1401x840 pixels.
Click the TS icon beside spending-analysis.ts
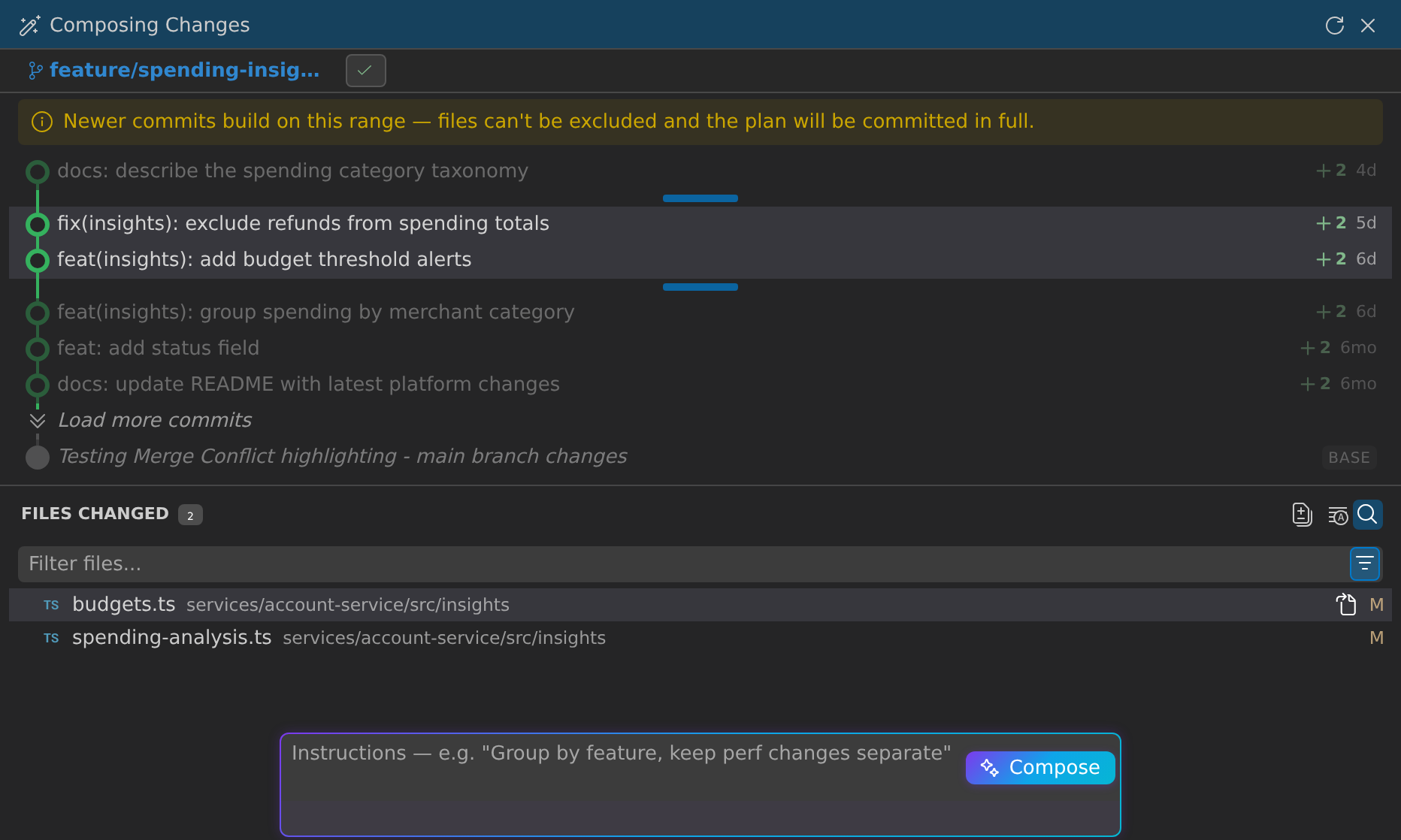pyautogui.click(x=51, y=639)
